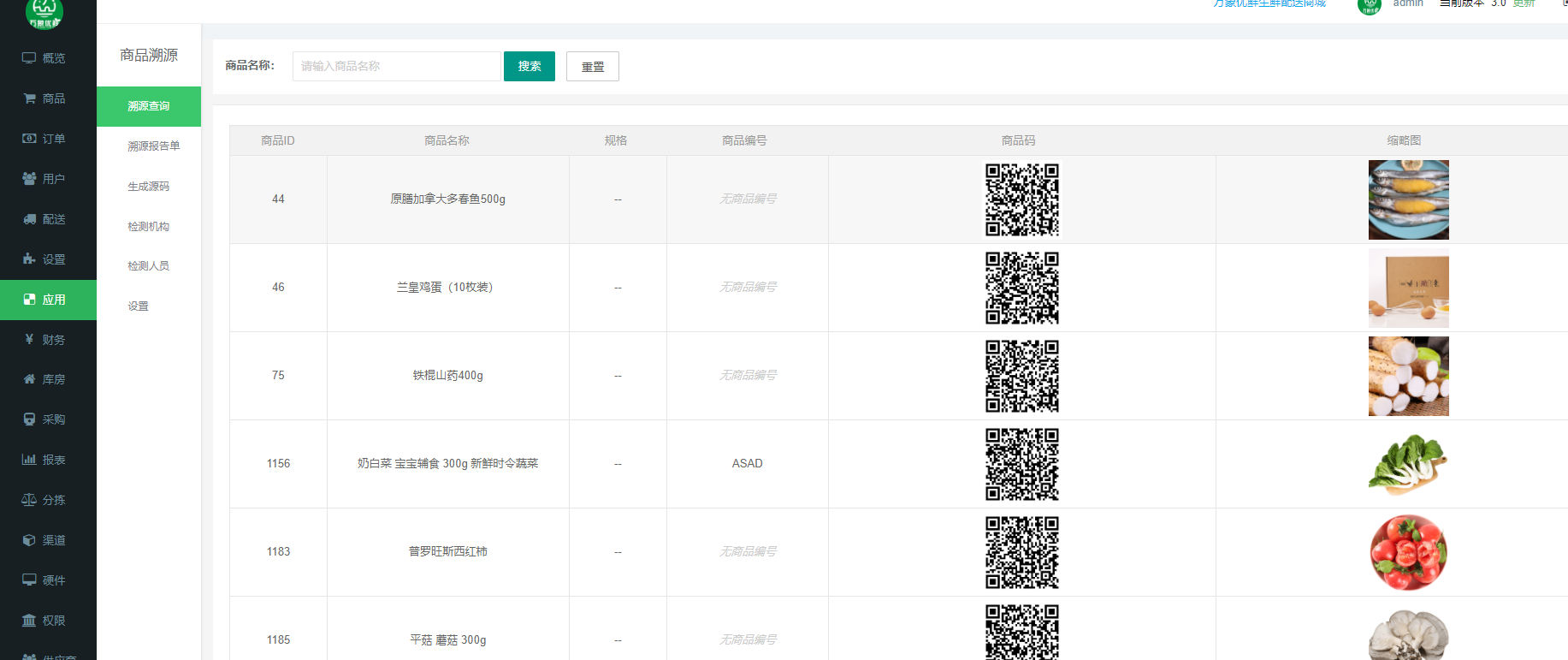Open the green cabbage thumbnail for product 1156

tap(1409, 464)
